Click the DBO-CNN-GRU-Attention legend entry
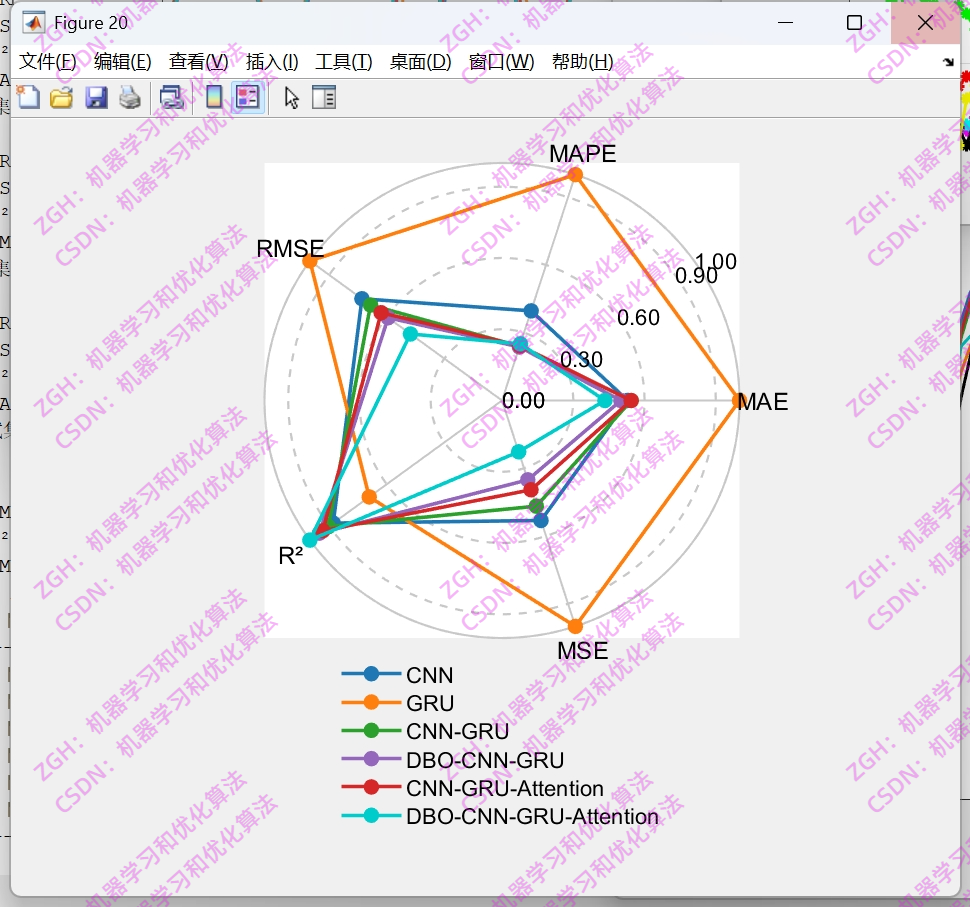Screen dimensions: 970x907 500,816
